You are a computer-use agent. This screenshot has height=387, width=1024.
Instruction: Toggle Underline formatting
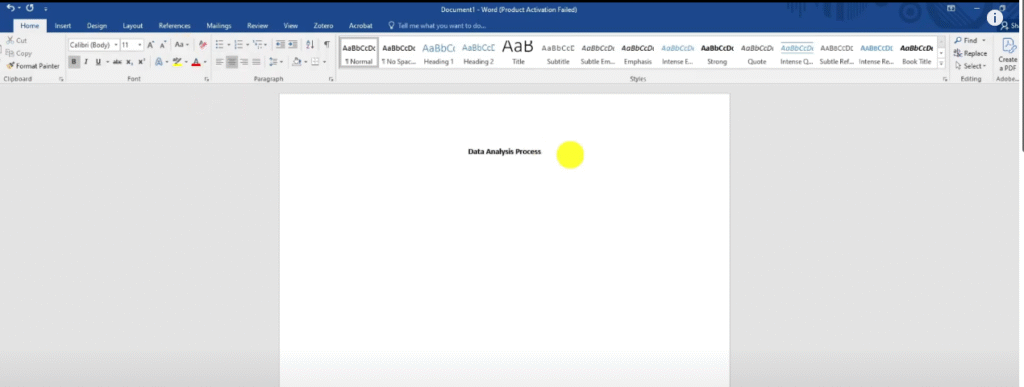98,62
